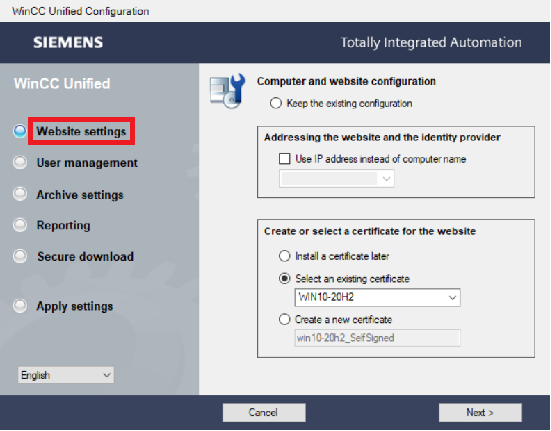Click the Website settings step indicator bubble
This screenshot has height=431, width=551.
pos(20,131)
